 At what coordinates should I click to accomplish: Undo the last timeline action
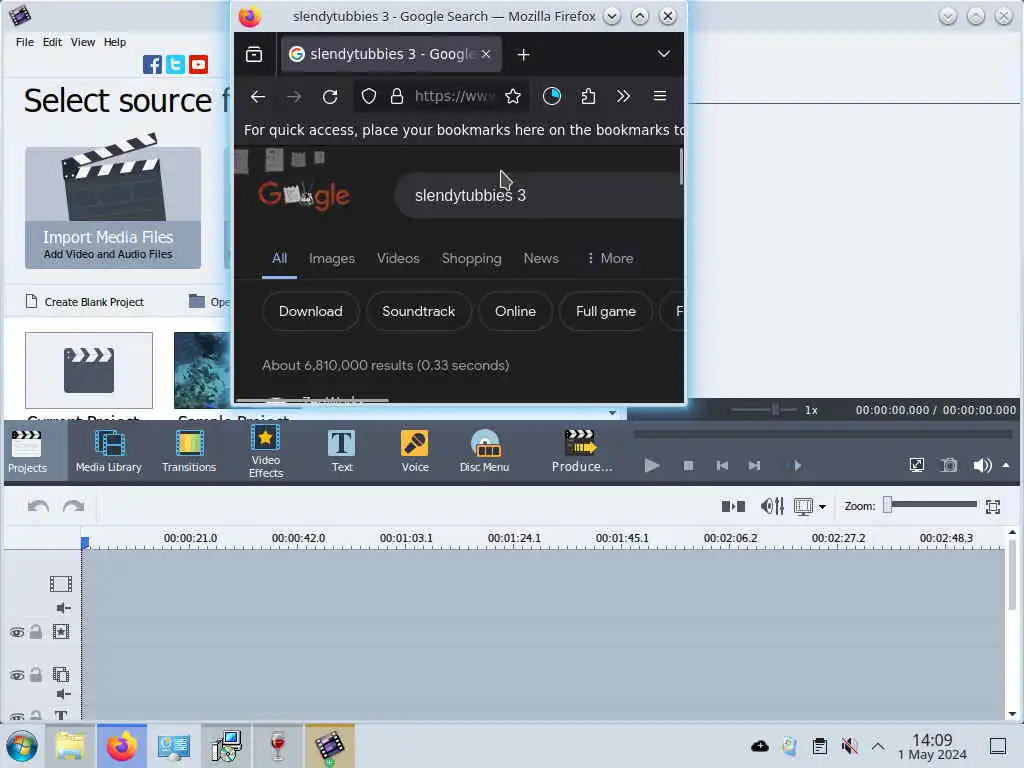(x=39, y=506)
